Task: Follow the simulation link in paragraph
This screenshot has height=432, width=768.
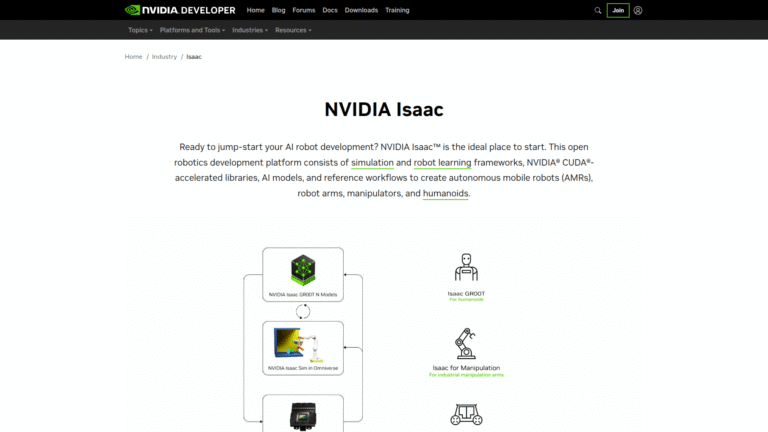Action: (x=372, y=163)
